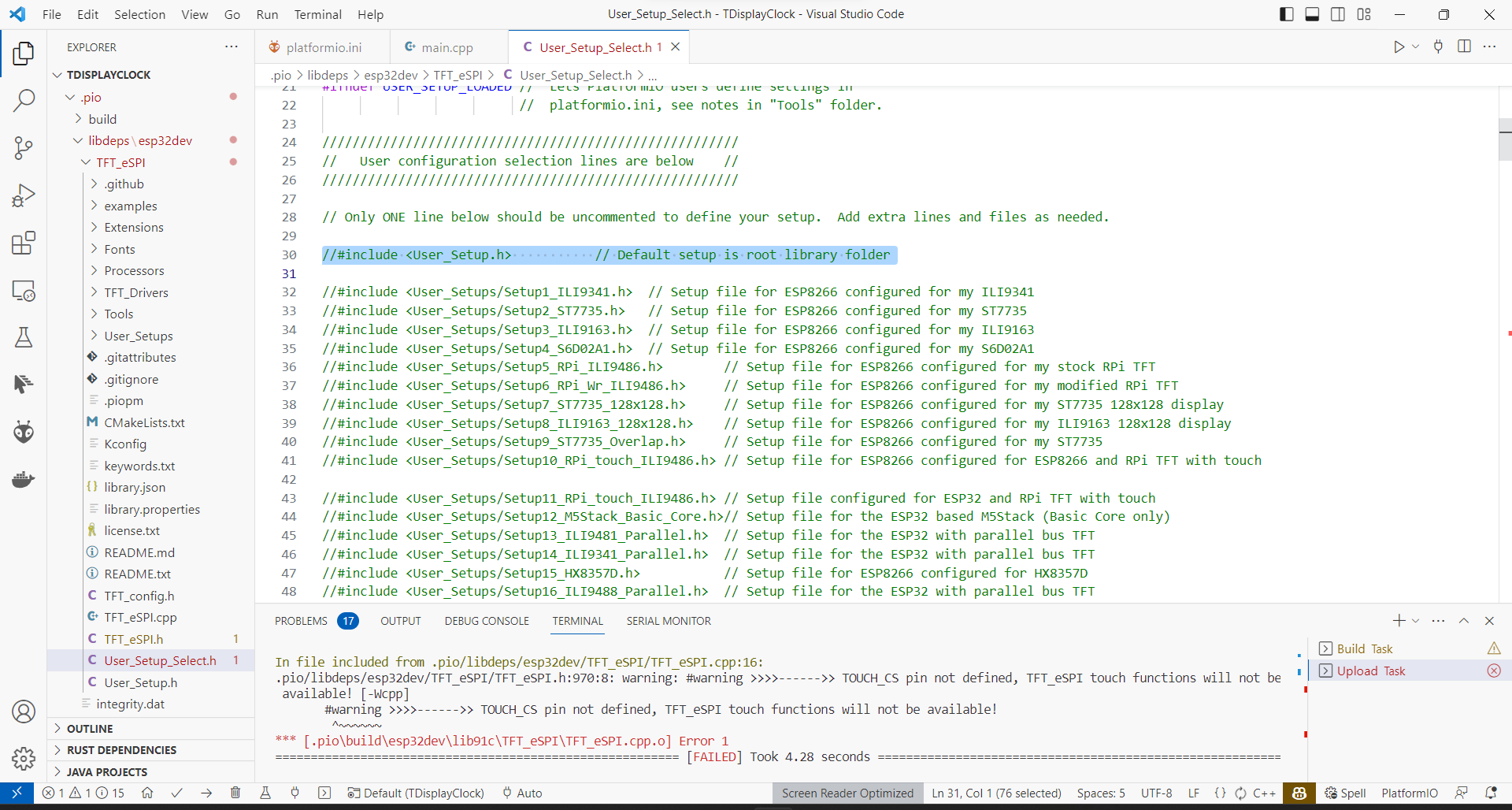Open Source Control view

pos(24,148)
